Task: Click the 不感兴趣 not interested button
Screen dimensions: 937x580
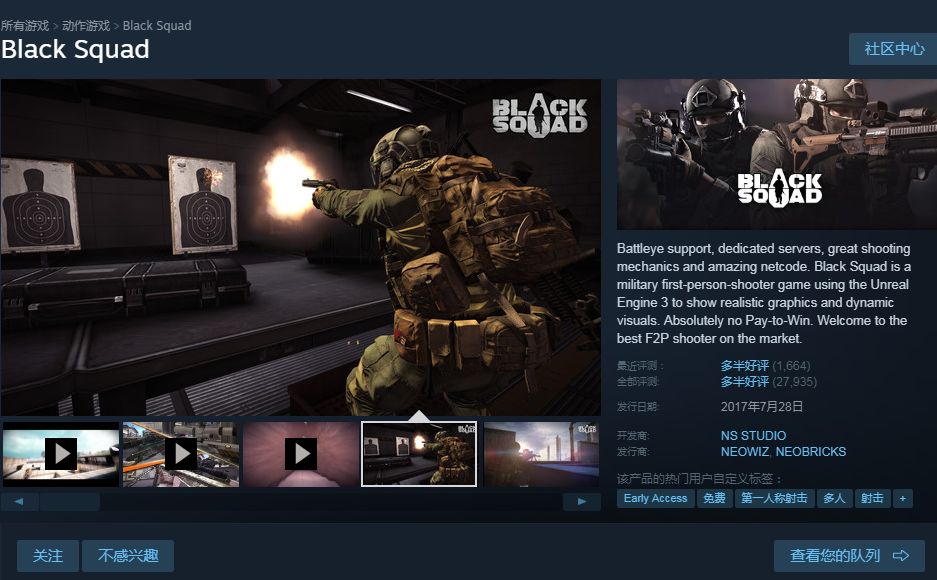Action: (128, 556)
